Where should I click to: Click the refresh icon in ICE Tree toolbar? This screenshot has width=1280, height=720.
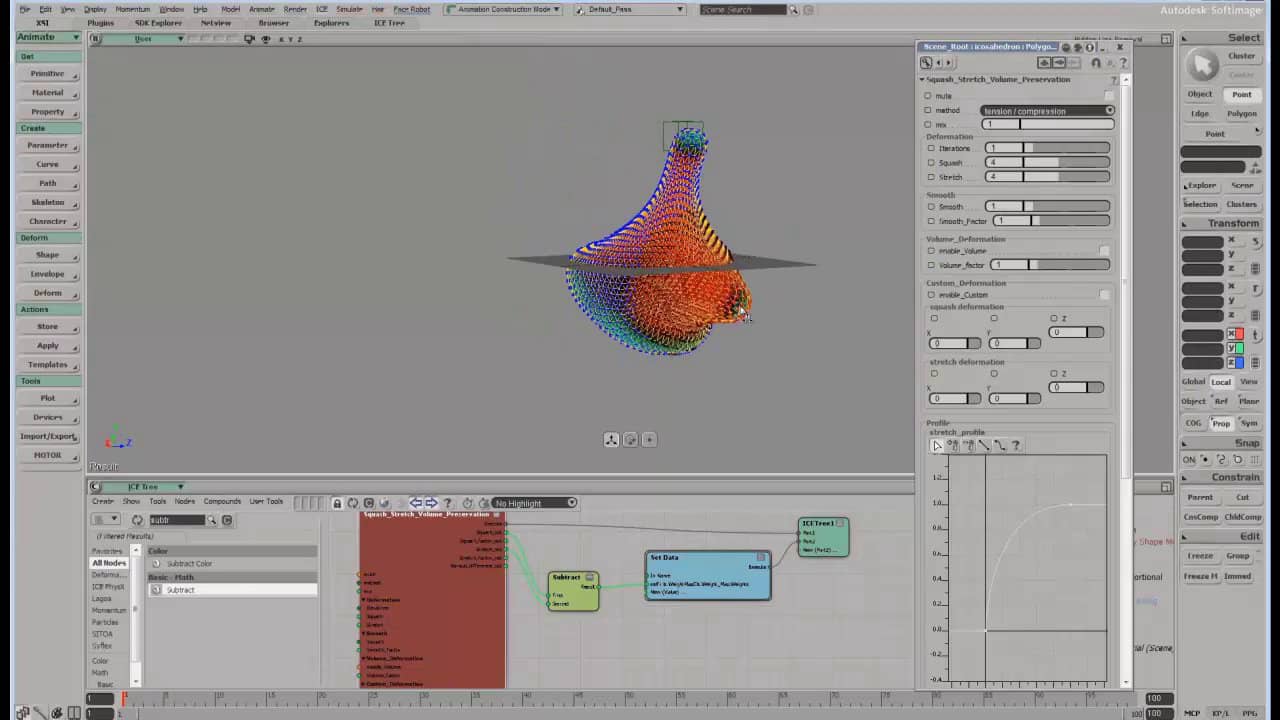click(353, 503)
